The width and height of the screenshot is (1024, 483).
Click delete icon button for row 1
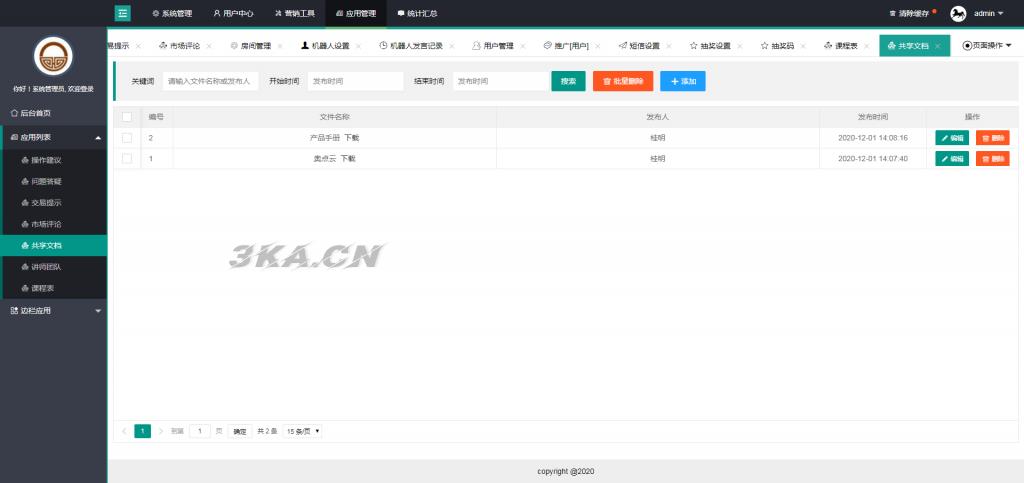(x=993, y=159)
